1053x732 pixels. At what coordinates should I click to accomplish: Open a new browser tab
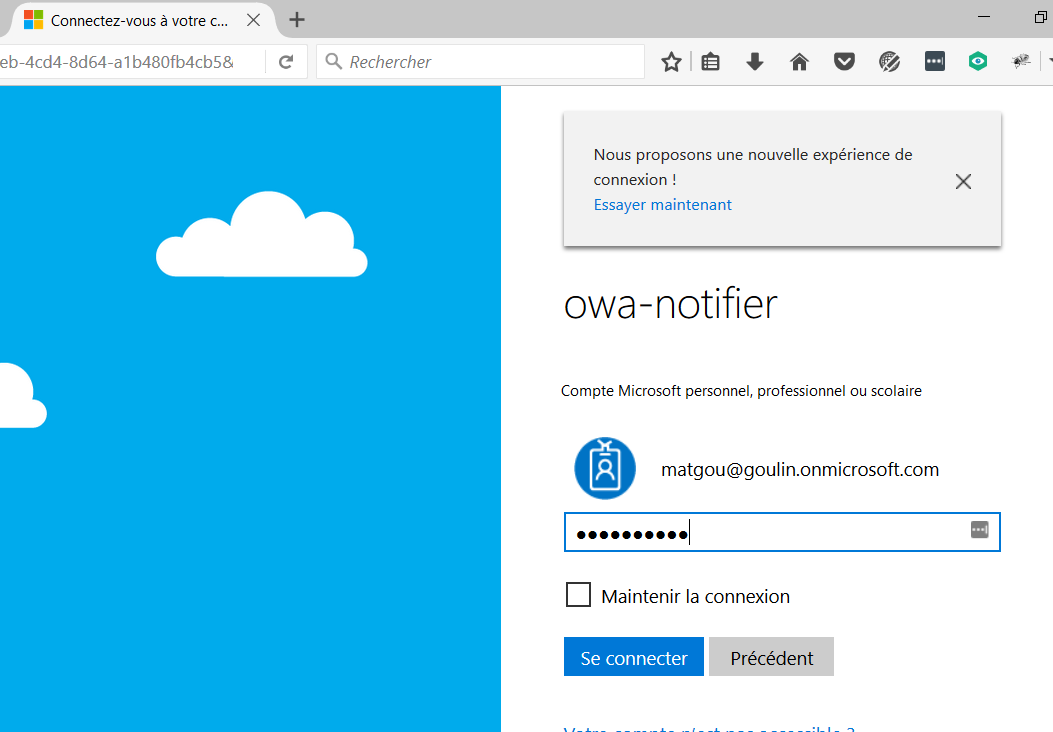pyautogui.click(x=297, y=20)
